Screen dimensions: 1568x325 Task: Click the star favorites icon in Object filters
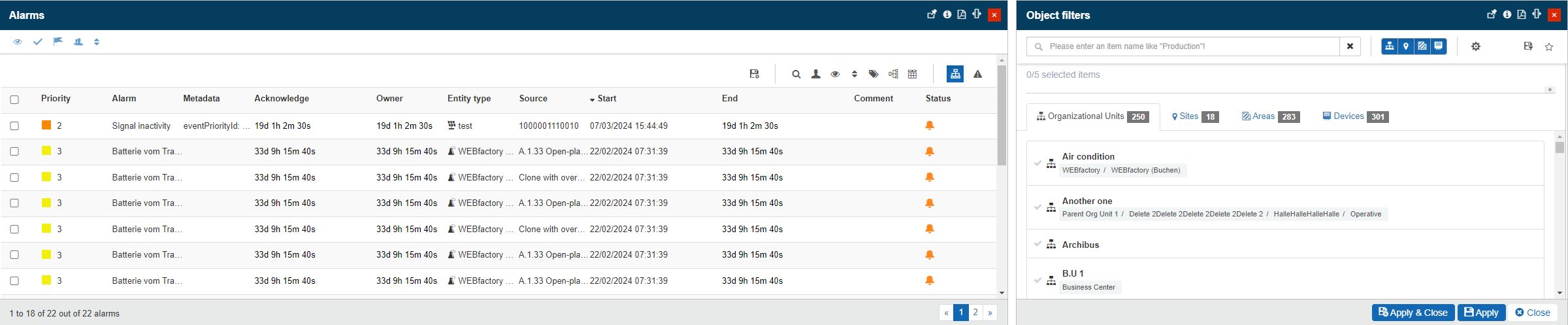coord(1548,46)
